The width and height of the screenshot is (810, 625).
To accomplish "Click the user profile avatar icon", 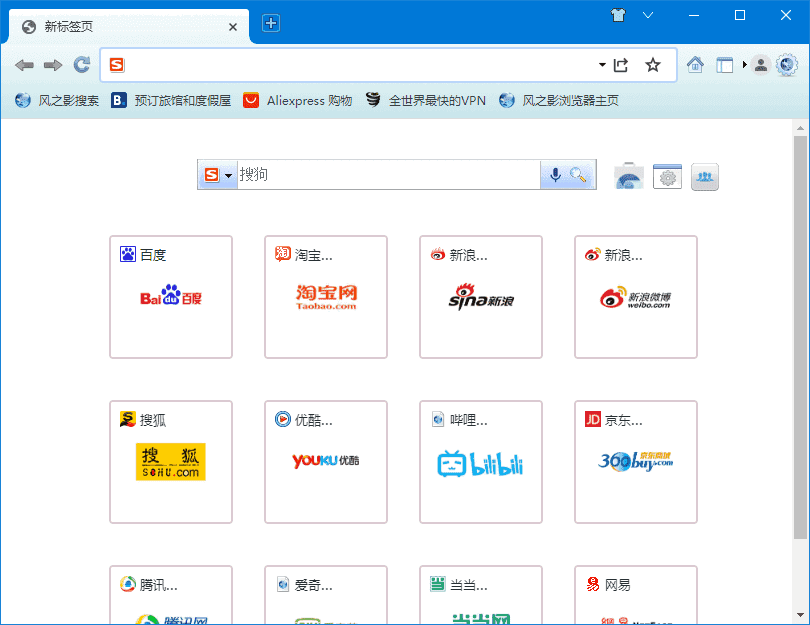I will pos(761,65).
